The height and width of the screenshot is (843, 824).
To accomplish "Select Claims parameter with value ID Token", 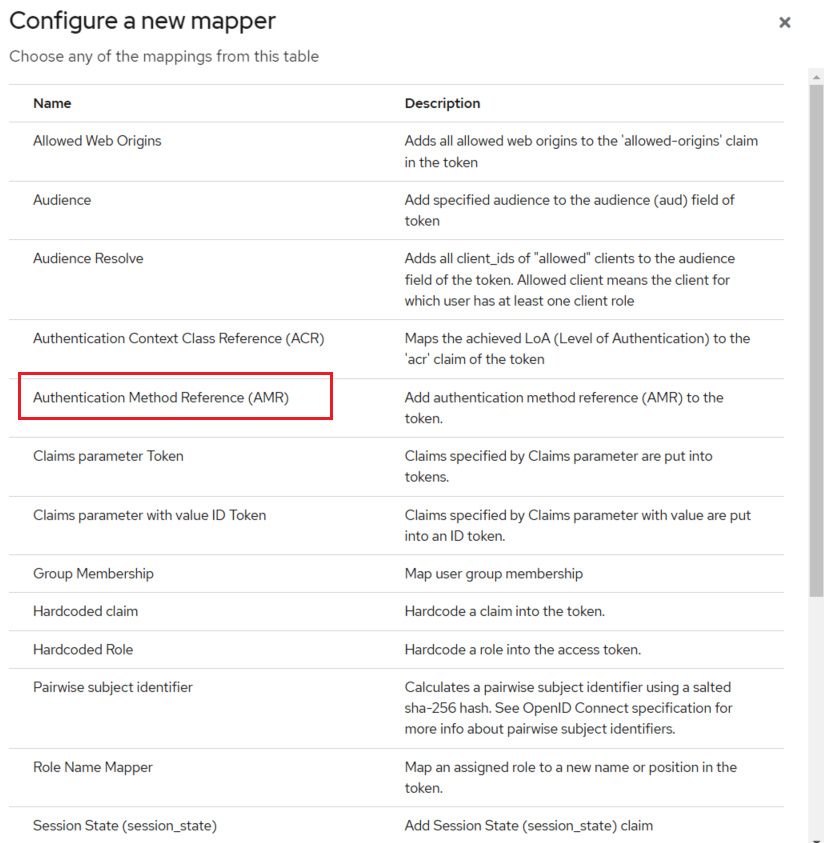I will [x=149, y=516].
